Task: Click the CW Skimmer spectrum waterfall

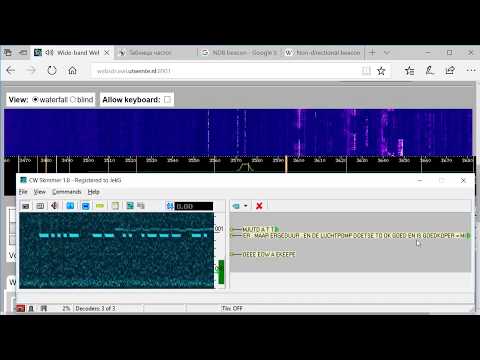Action: click(117, 250)
